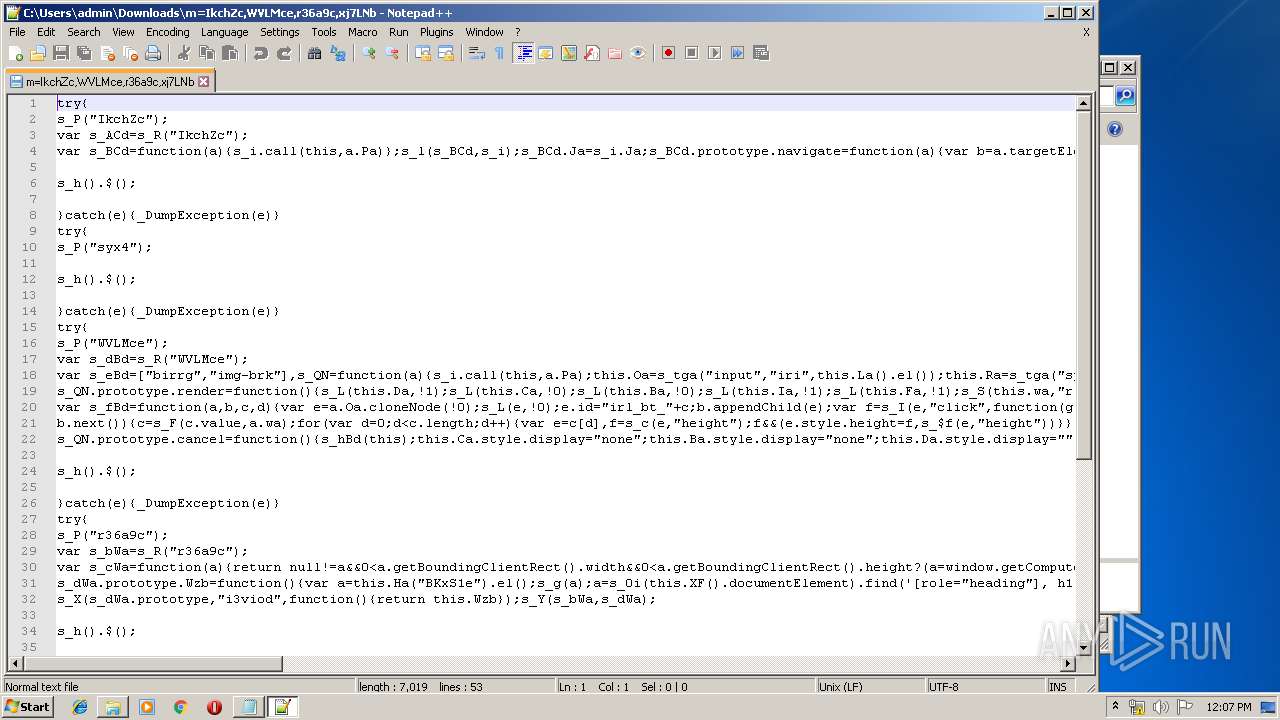This screenshot has height=720, width=1280.
Task: Open the Window menu
Action: [484, 32]
